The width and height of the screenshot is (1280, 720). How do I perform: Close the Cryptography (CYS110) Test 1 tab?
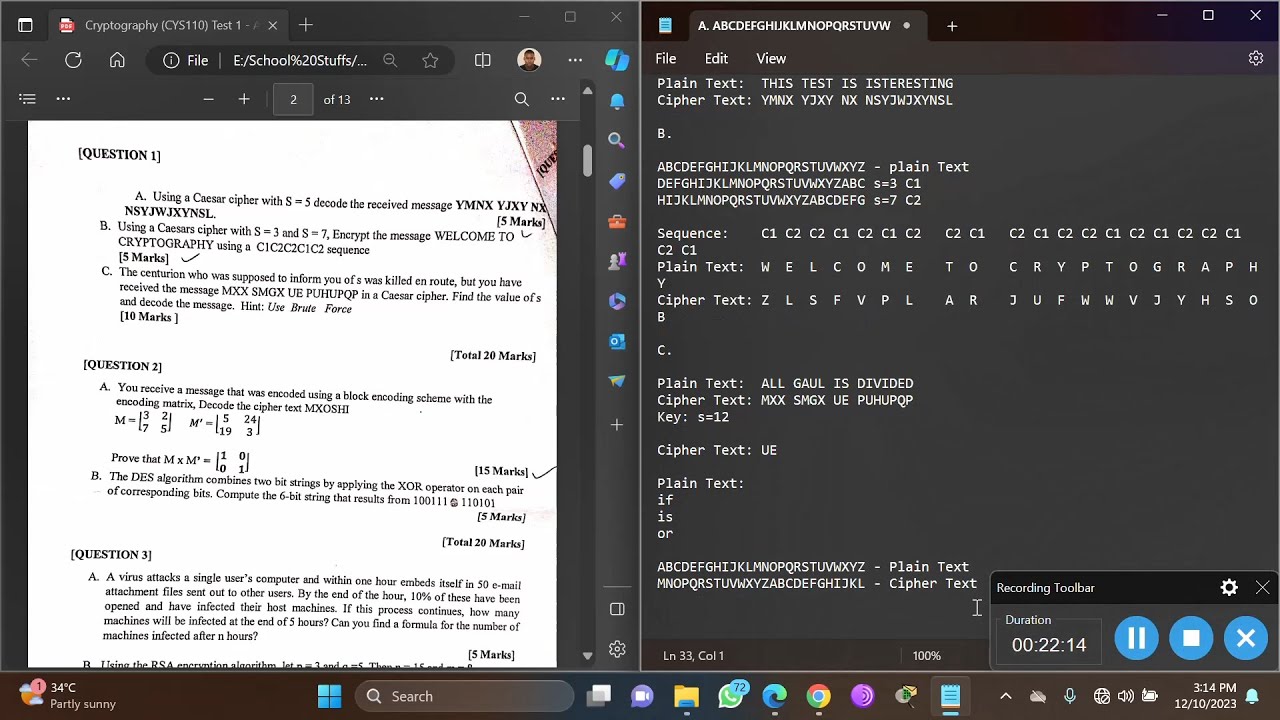click(x=272, y=25)
